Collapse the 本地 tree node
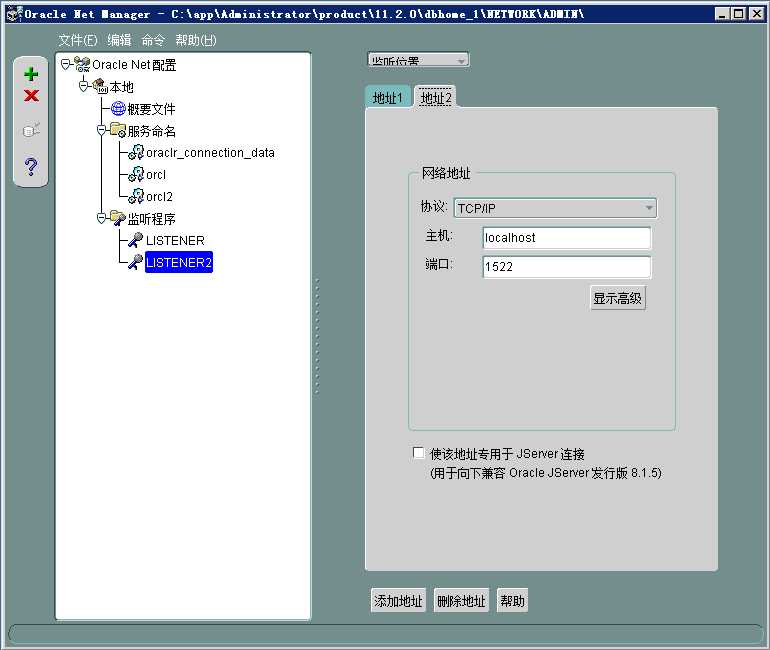770x650 pixels. [x=83, y=86]
